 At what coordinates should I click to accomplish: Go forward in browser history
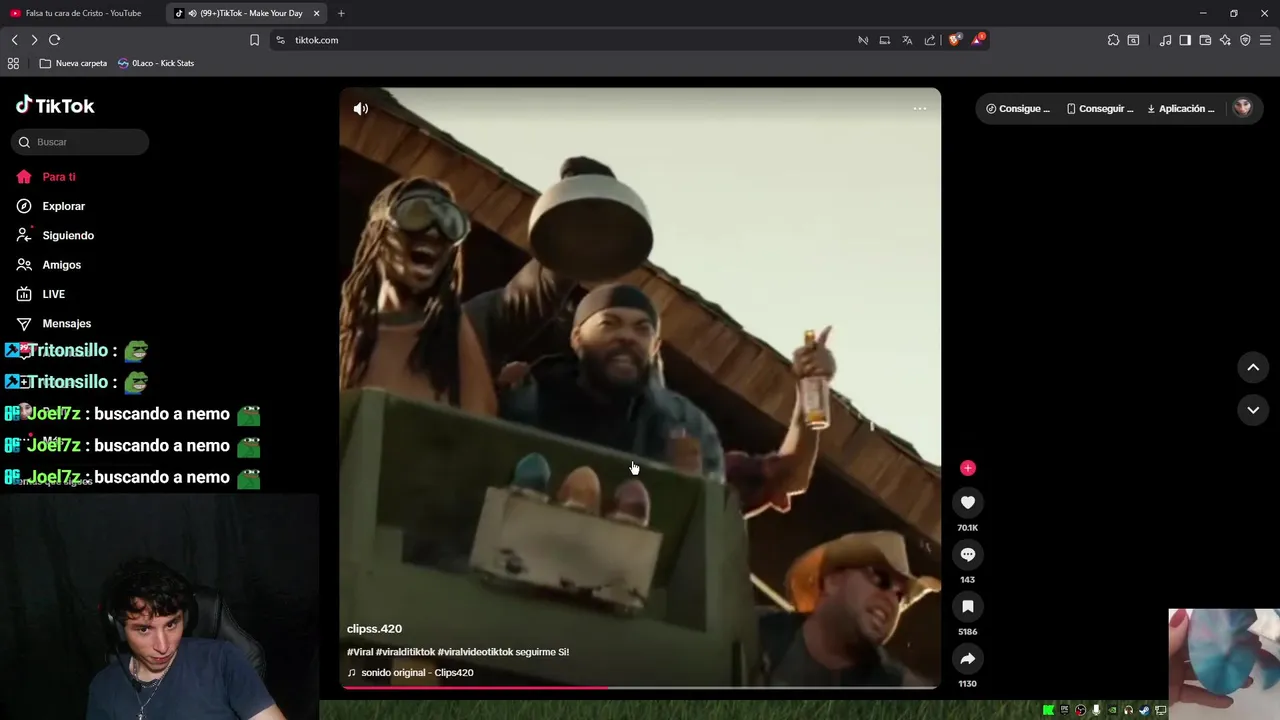[x=34, y=40]
